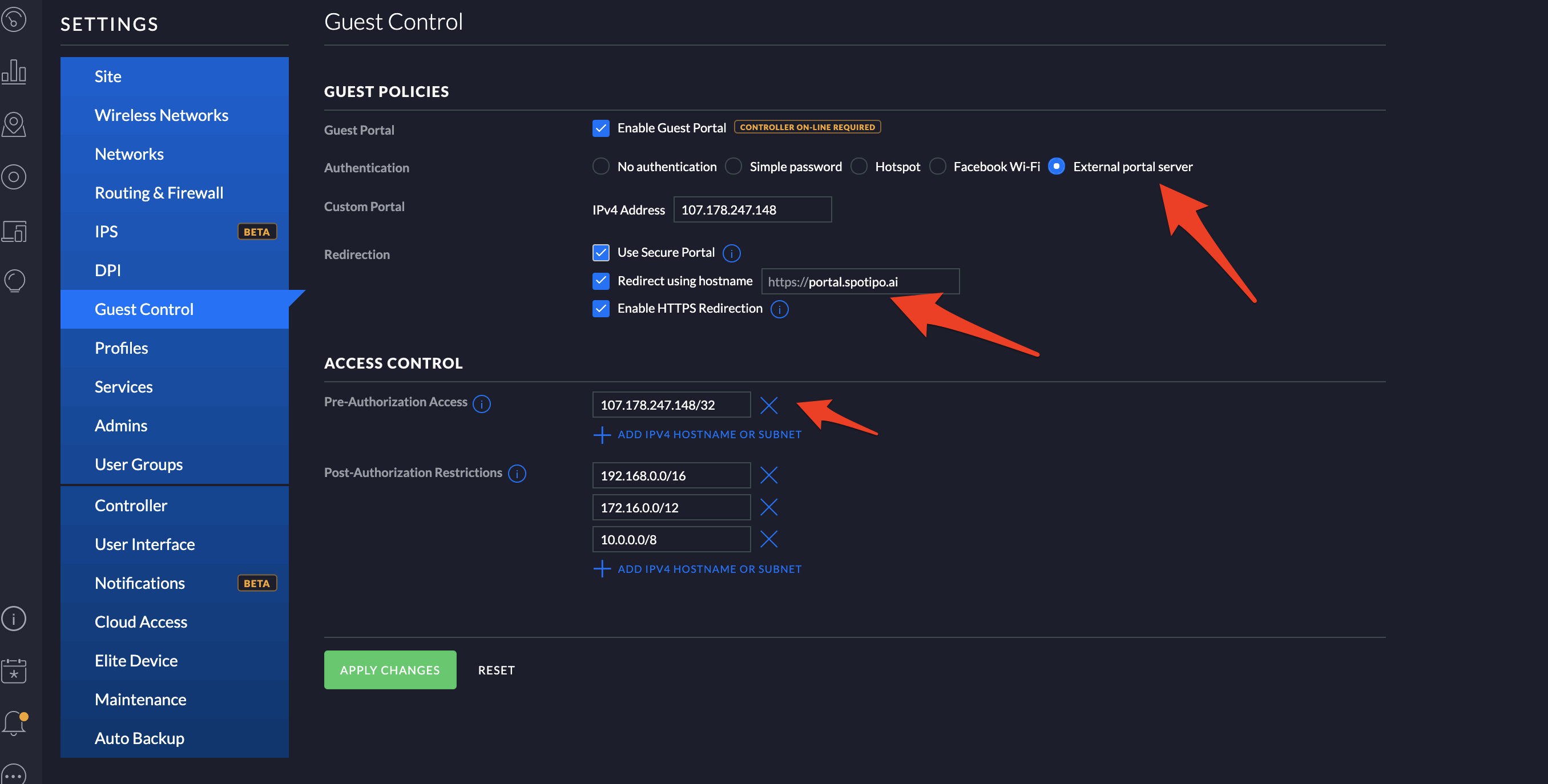The width and height of the screenshot is (1548, 784).
Task: Open the chat bubble icon at bottom left
Action: pyautogui.click(x=14, y=774)
